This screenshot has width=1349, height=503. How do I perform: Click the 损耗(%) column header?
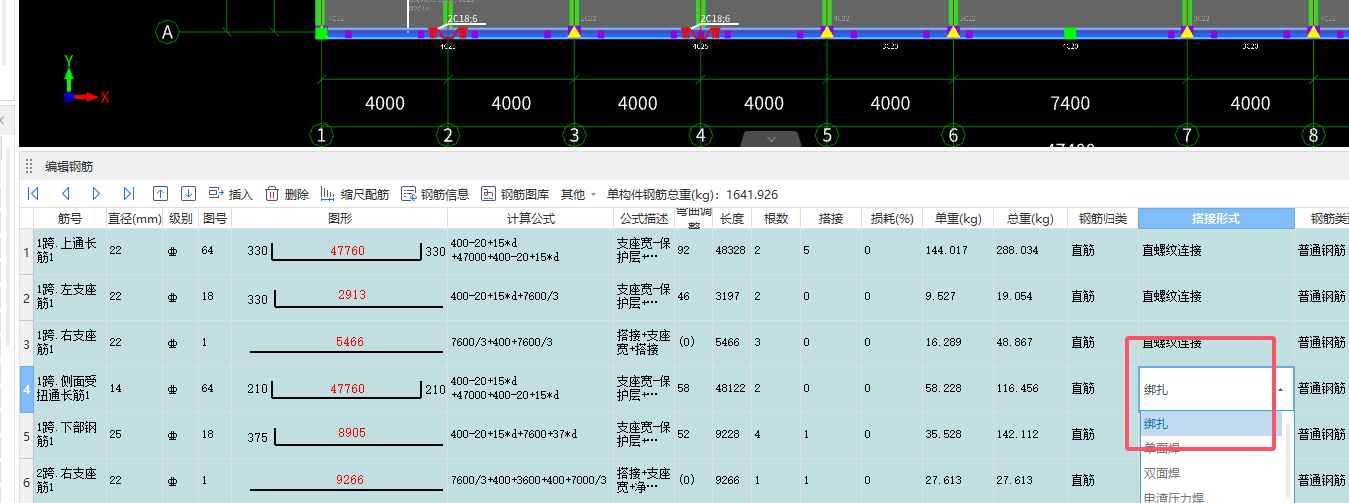(x=892, y=218)
